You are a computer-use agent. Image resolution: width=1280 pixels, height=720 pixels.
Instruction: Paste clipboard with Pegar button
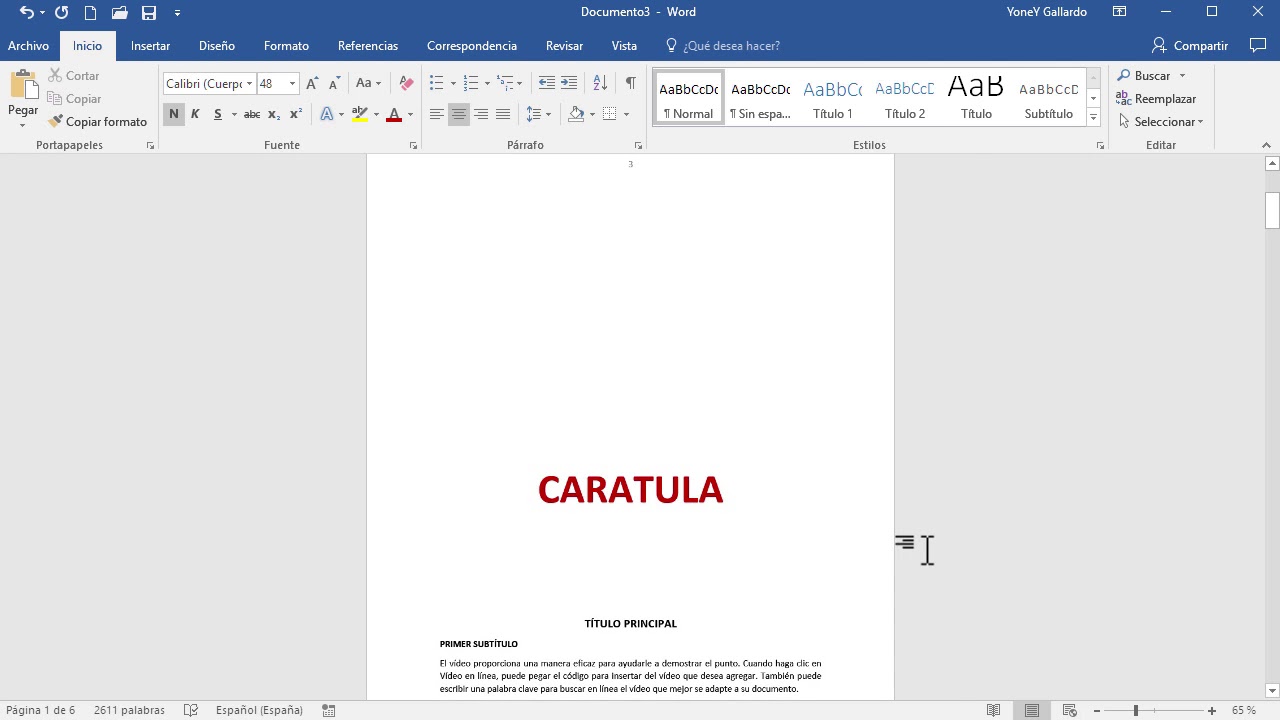pos(23,98)
